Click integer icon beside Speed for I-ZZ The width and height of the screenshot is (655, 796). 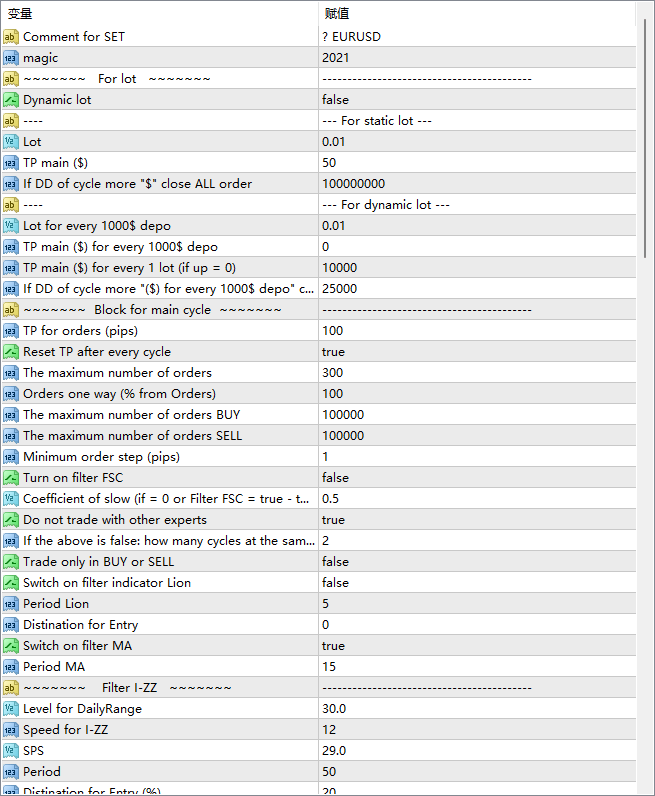click(11, 730)
